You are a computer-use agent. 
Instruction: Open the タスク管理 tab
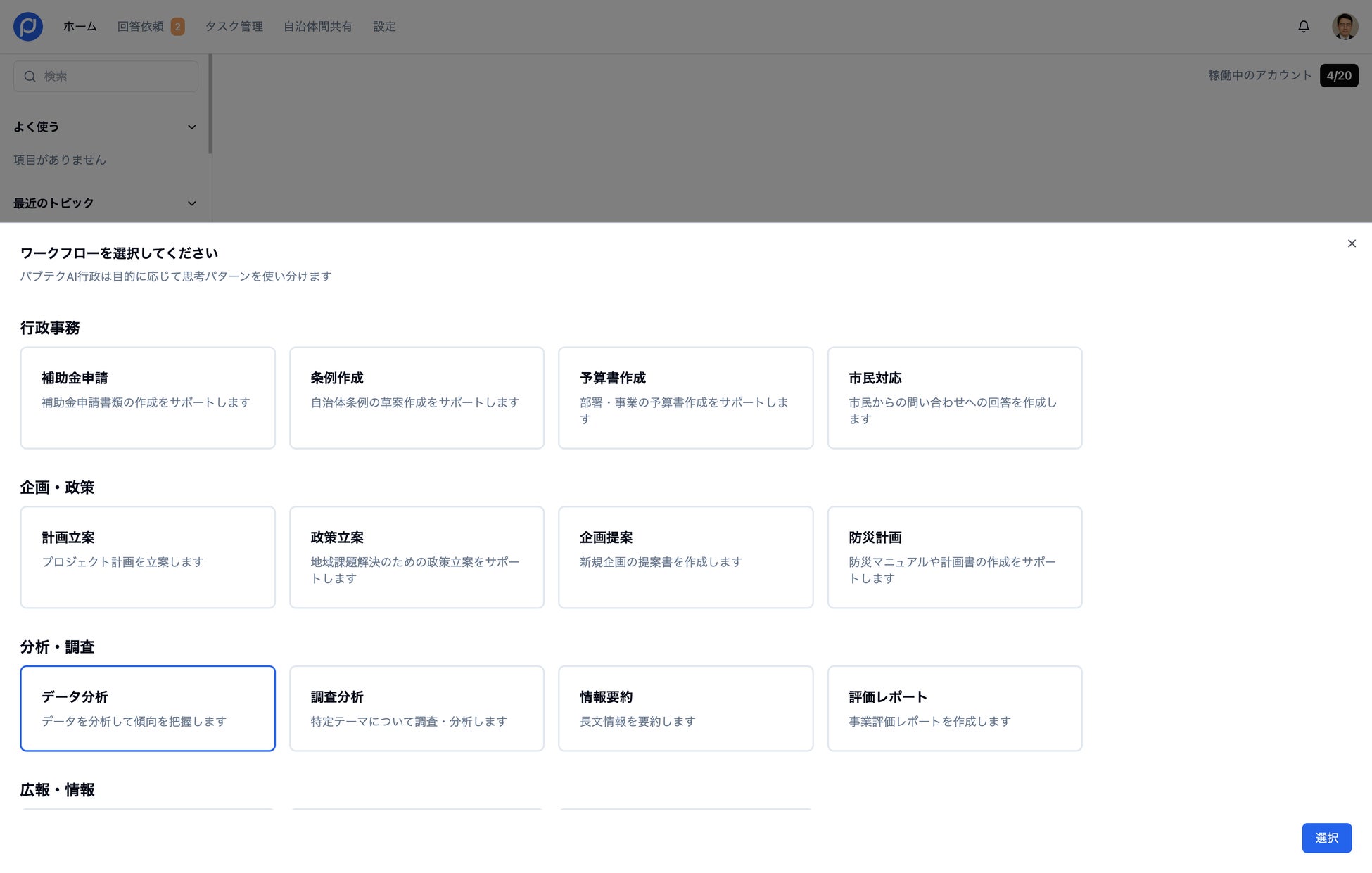pyautogui.click(x=234, y=26)
